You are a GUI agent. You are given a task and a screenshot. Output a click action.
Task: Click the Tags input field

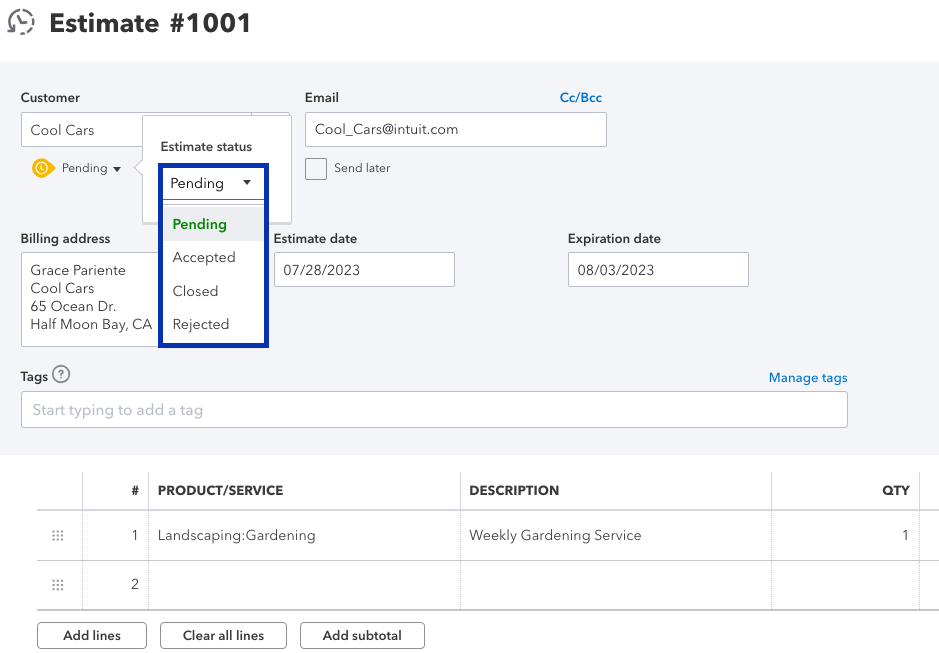(x=434, y=410)
